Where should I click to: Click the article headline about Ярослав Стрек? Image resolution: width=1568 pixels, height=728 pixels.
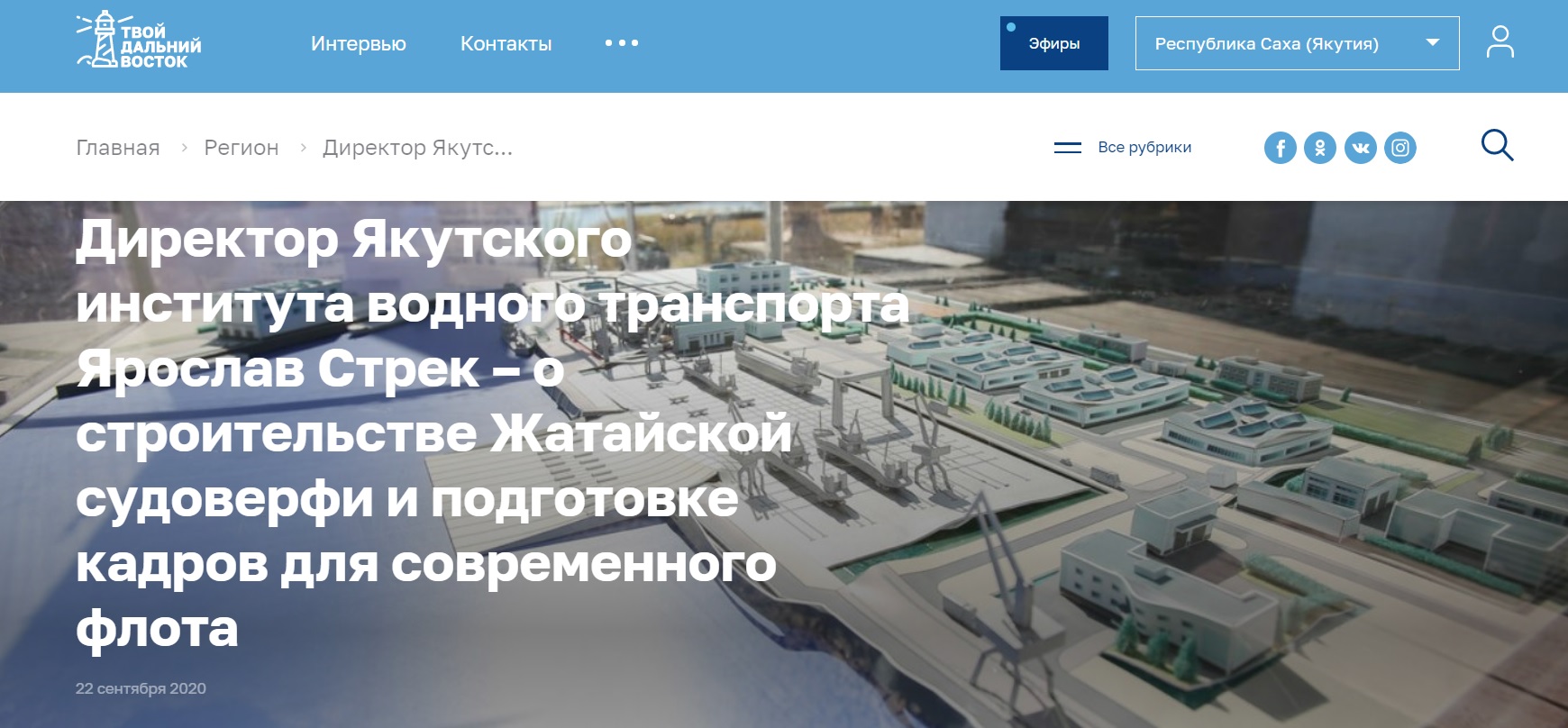tap(492, 433)
